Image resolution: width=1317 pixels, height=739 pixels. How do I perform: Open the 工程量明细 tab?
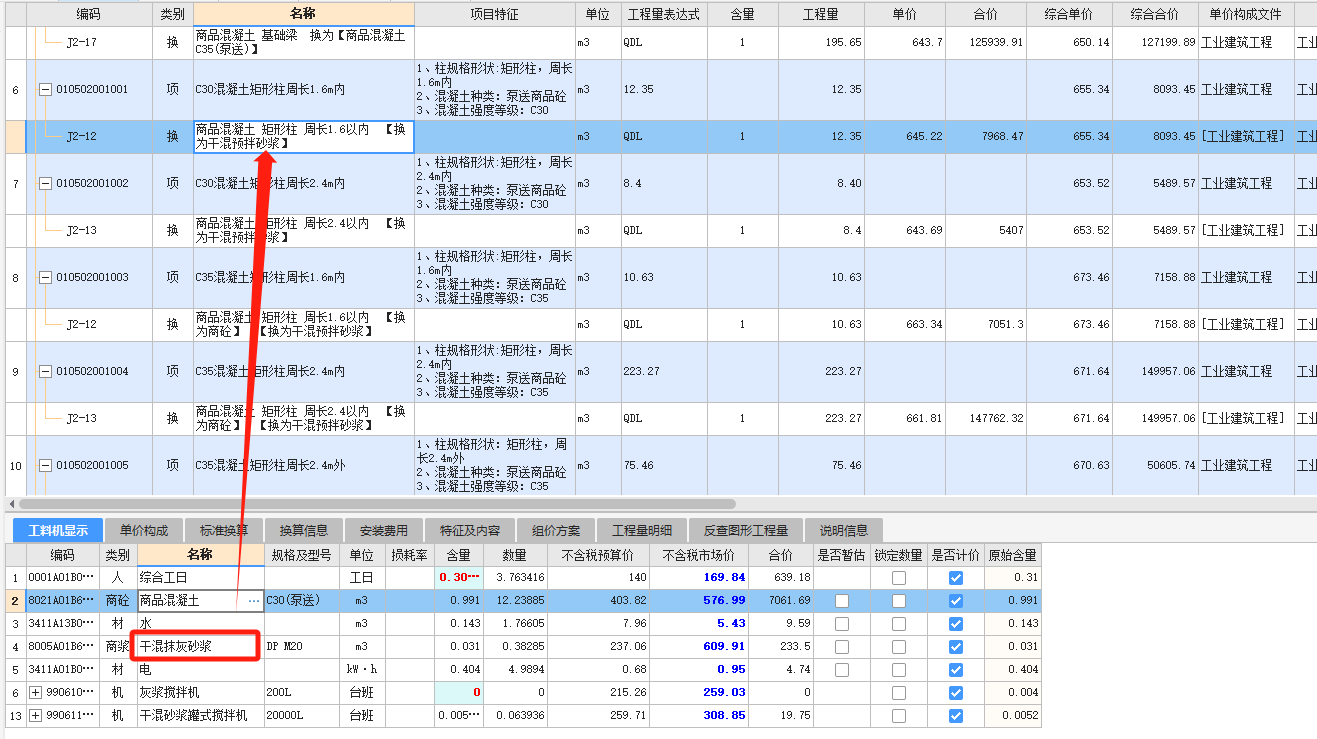click(x=642, y=531)
